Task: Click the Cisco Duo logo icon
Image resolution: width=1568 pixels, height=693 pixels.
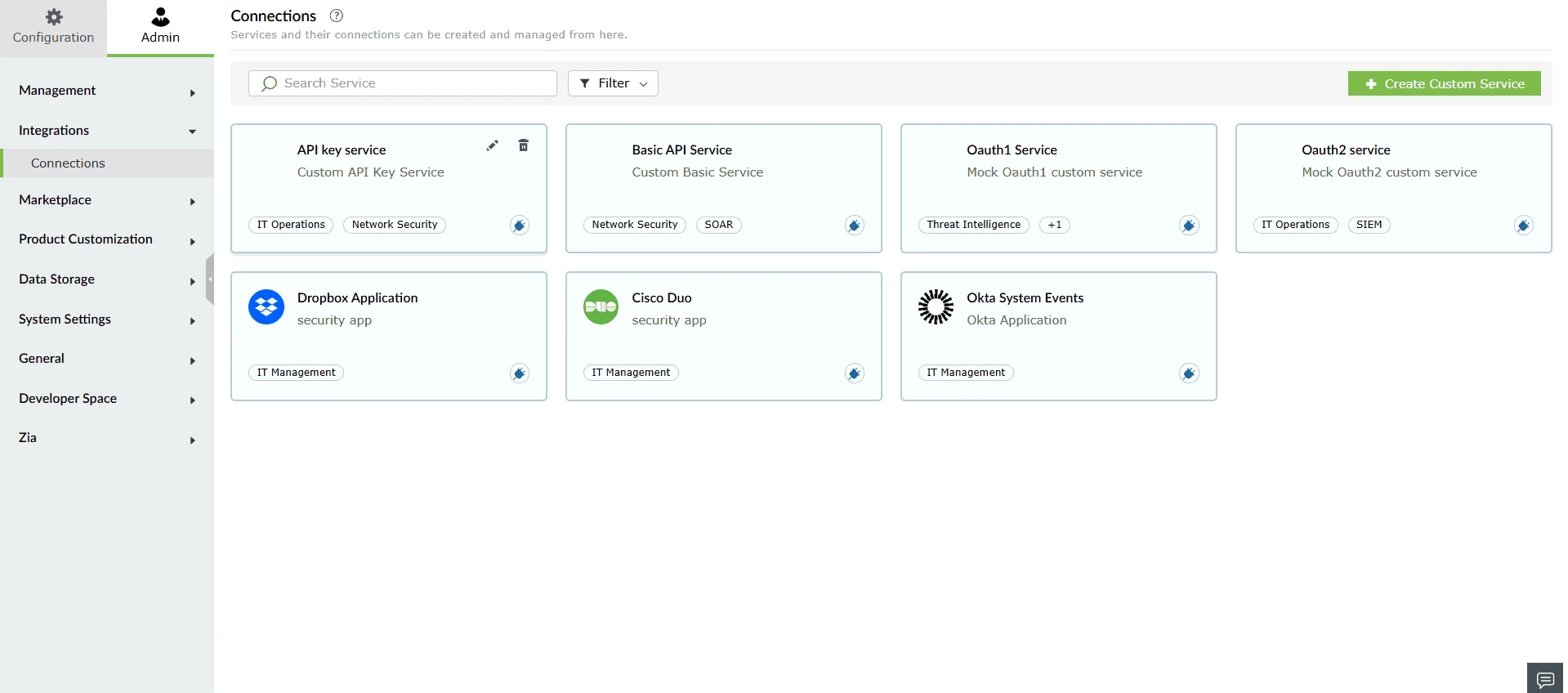Action: (601, 307)
